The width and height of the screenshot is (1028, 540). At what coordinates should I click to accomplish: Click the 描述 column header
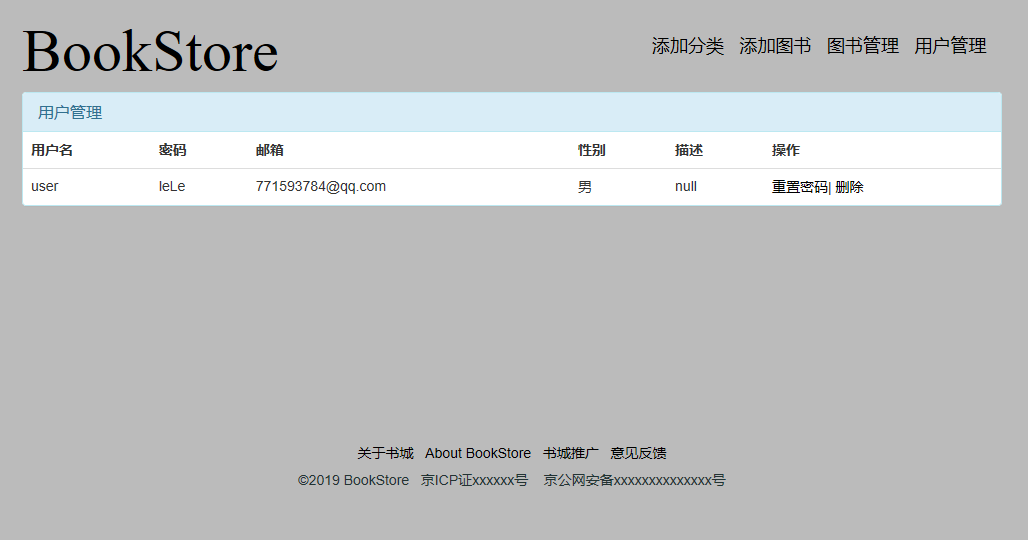[x=688, y=150]
